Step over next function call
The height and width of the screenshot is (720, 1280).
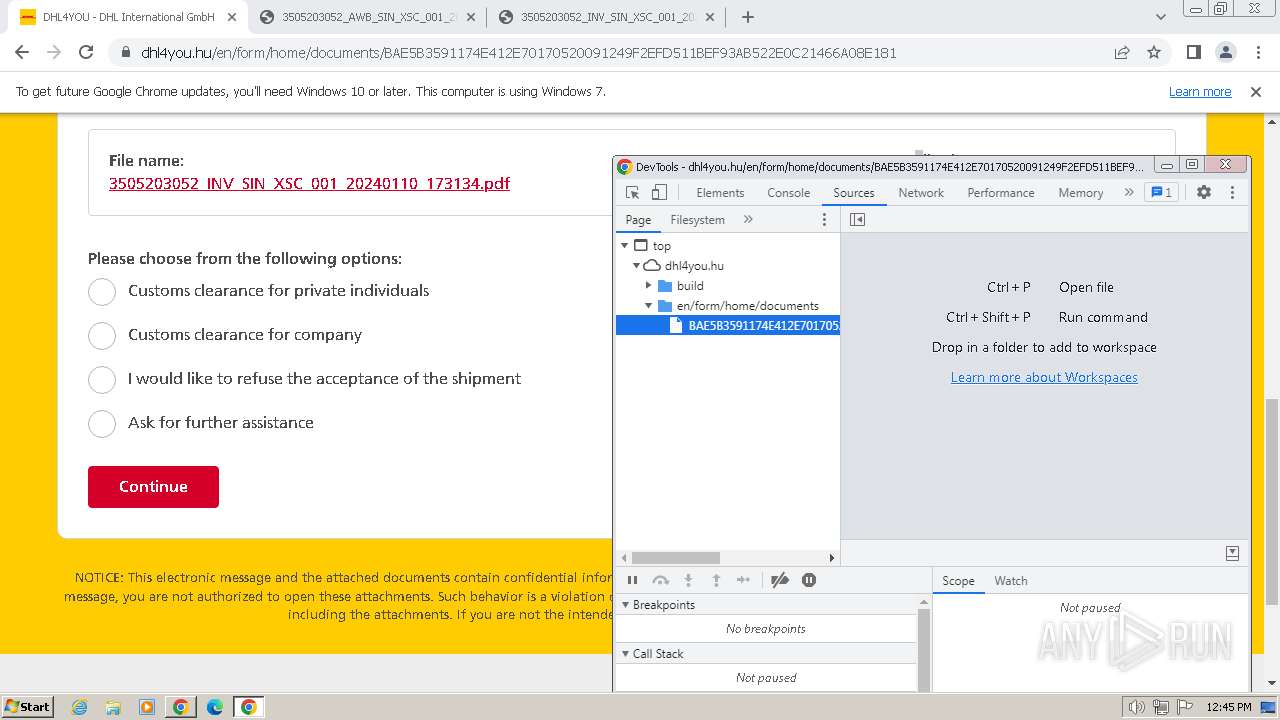pos(660,580)
